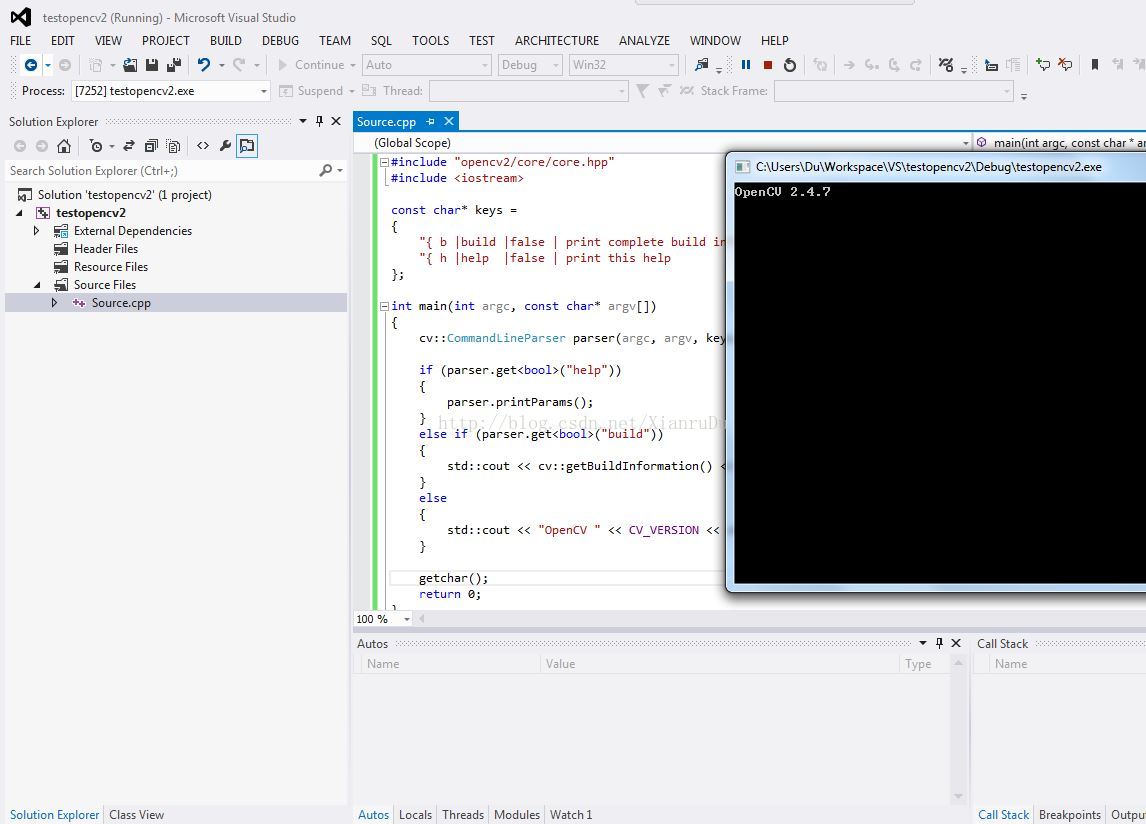Collapse the Source Files folder
Image resolution: width=1146 pixels, height=824 pixels.
(37, 285)
